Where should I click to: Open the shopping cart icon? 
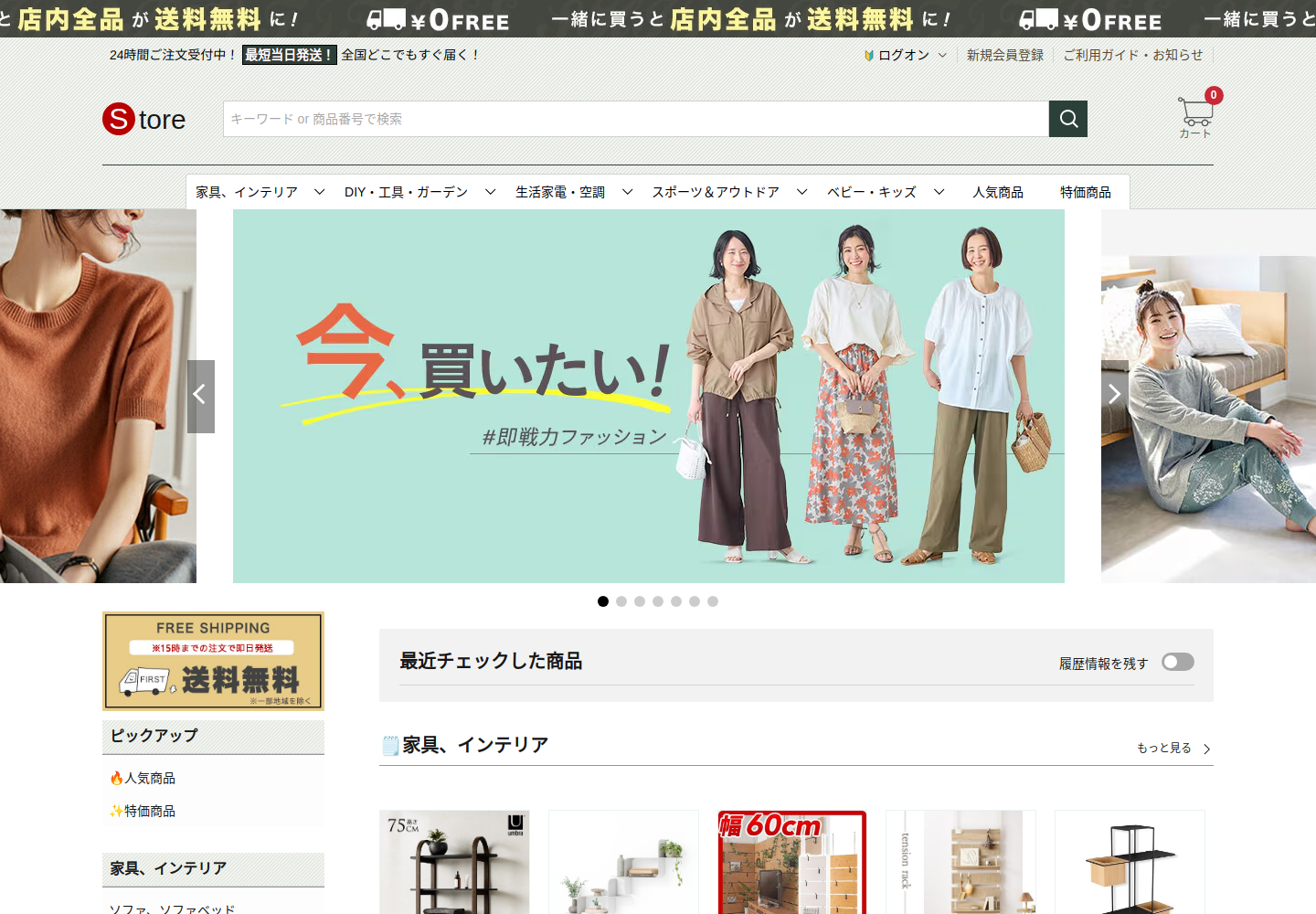coord(1195,114)
